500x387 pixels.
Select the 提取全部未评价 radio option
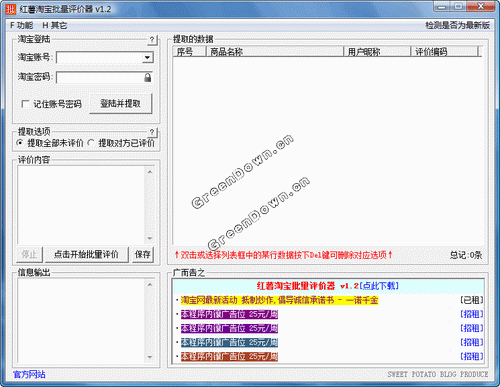tap(20, 143)
